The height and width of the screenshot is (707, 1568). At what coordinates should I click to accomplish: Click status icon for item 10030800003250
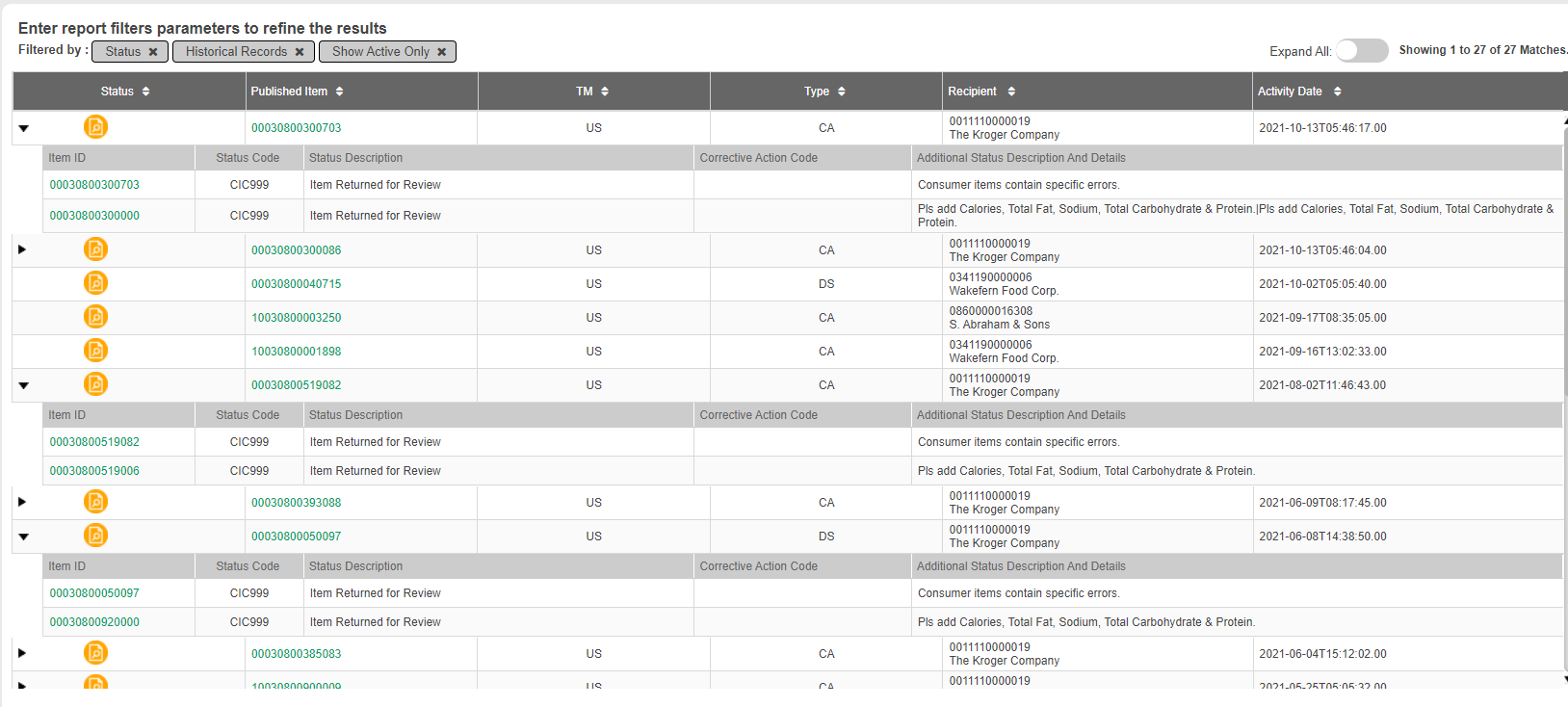[x=95, y=317]
